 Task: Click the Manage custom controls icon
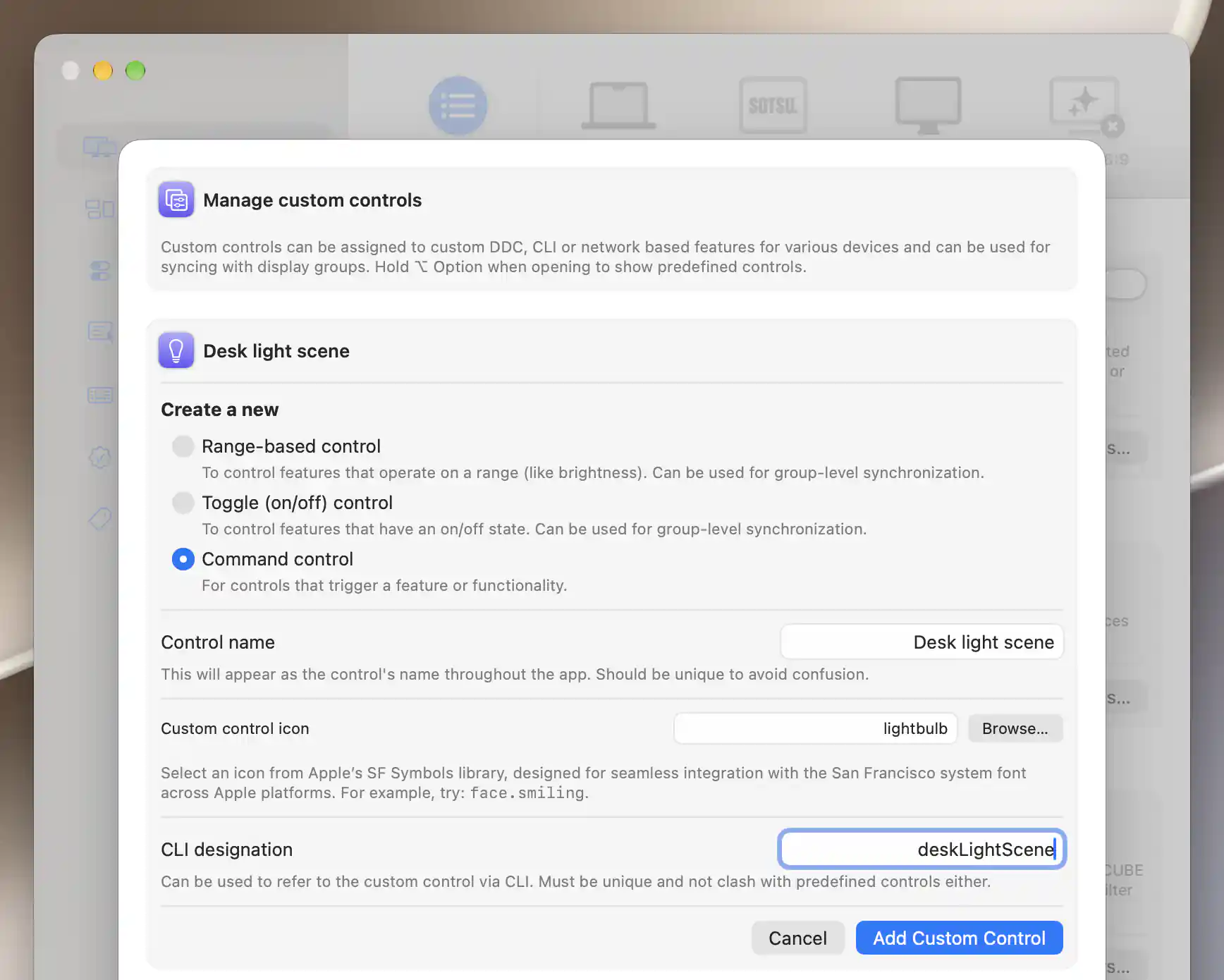(176, 200)
